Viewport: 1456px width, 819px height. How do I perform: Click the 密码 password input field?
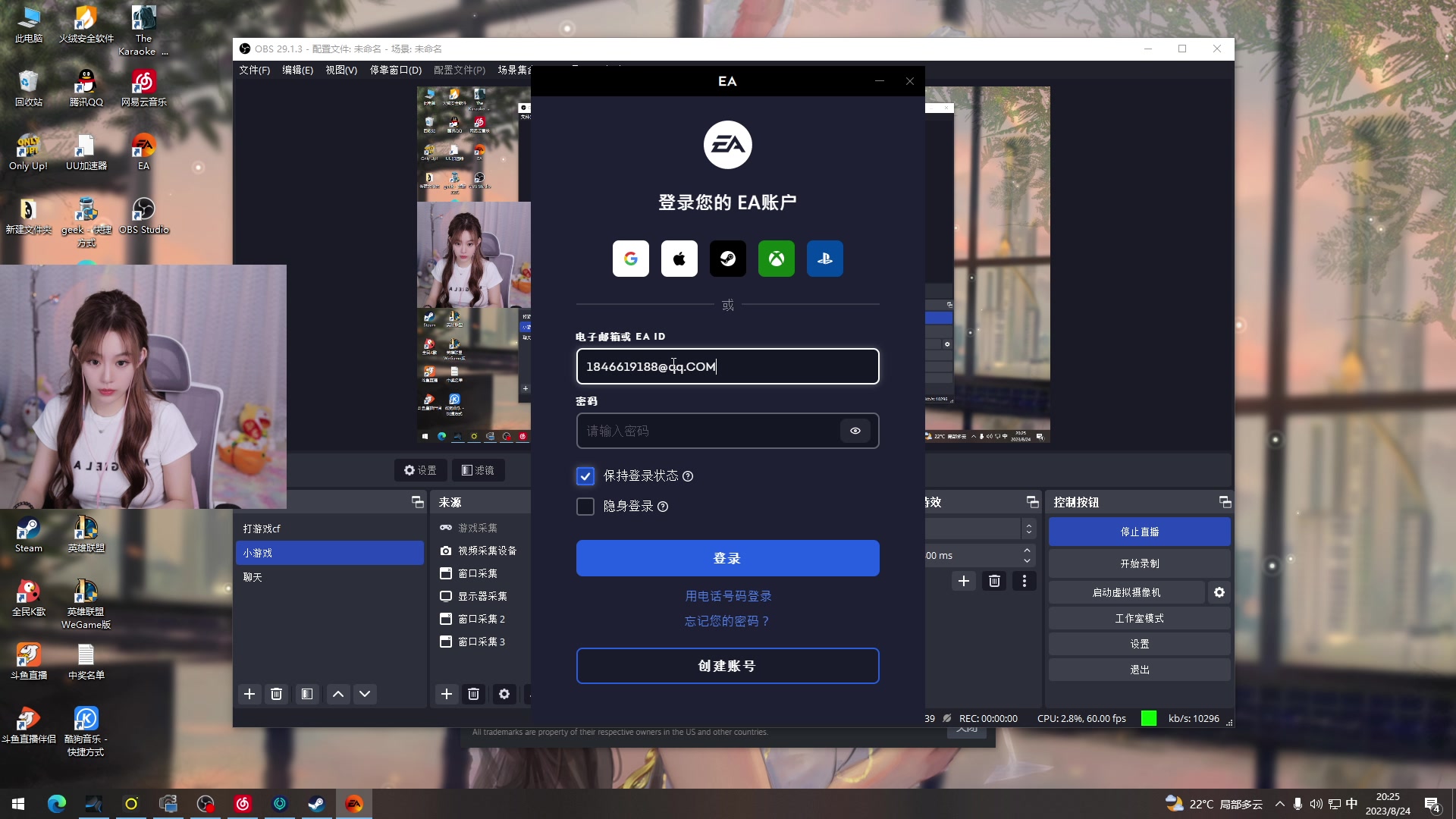(x=728, y=431)
